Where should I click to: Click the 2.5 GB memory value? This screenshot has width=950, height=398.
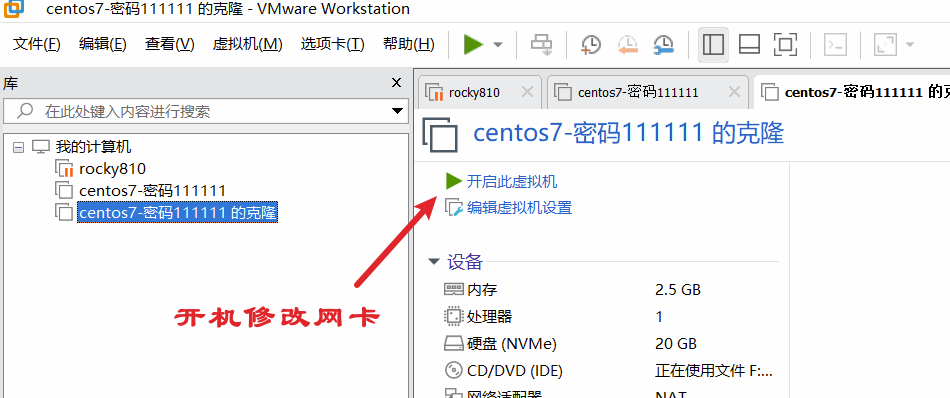(677, 290)
